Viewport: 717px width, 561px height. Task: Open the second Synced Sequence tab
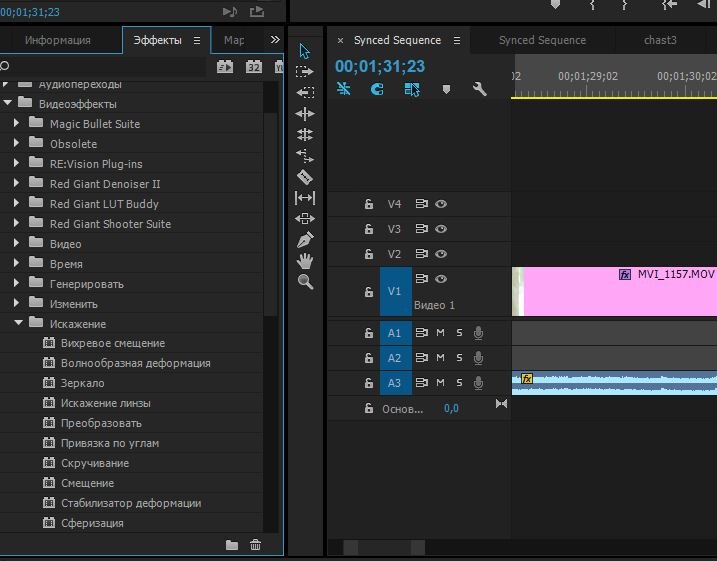coord(542,40)
